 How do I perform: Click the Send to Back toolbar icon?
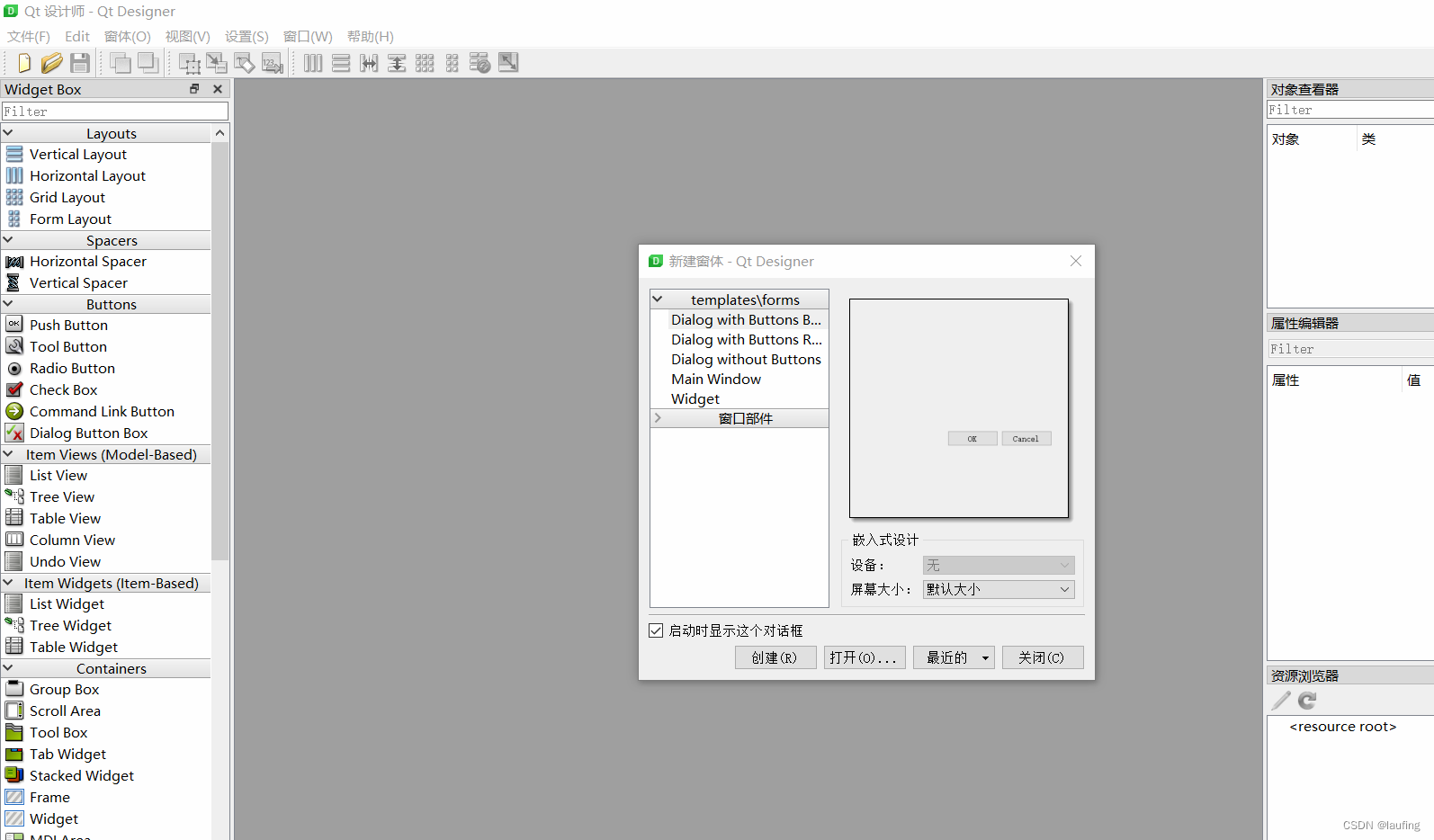click(x=121, y=63)
